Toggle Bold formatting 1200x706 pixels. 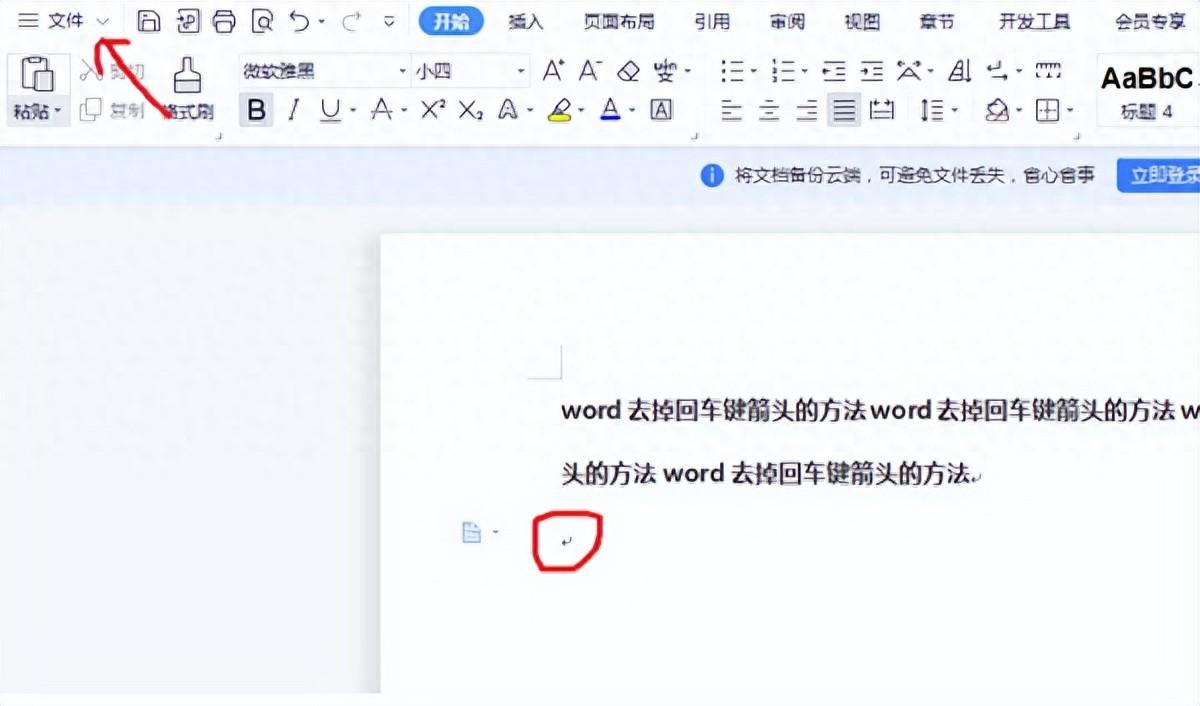(257, 110)
